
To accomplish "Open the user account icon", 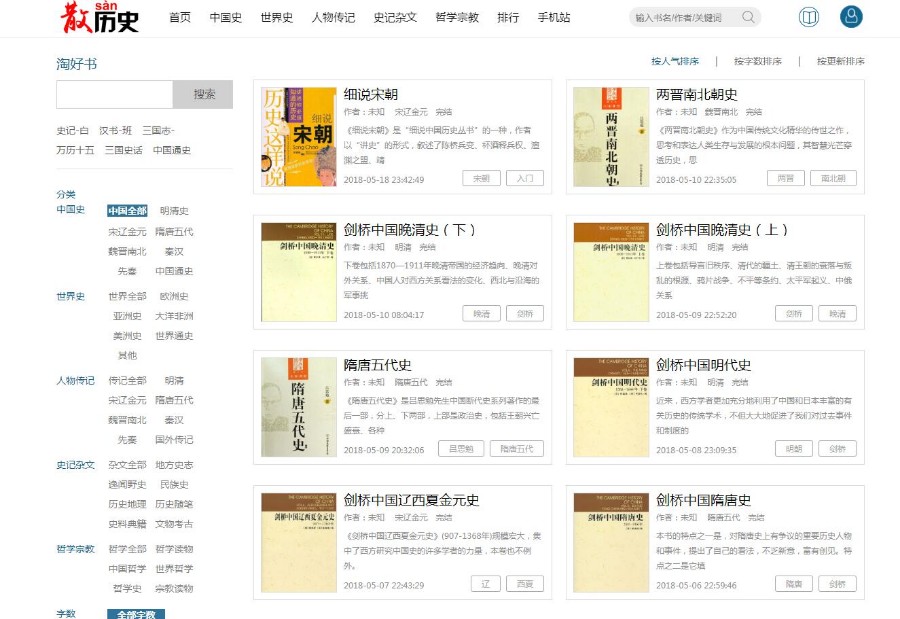I will pos(851,17).
